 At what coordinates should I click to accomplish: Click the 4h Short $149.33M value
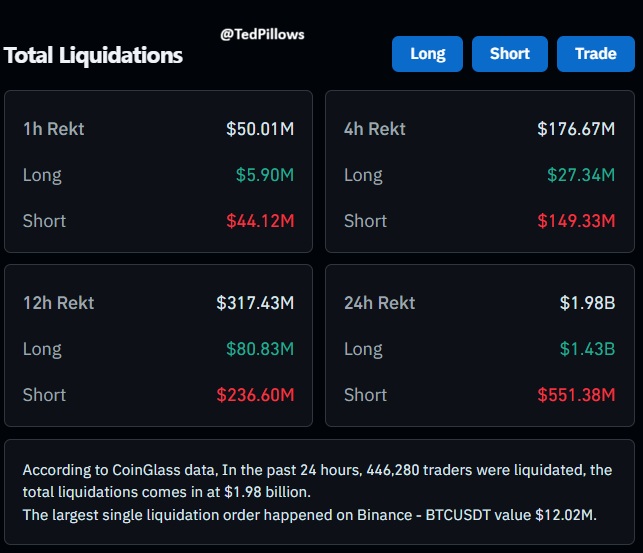tap(576, 221)
